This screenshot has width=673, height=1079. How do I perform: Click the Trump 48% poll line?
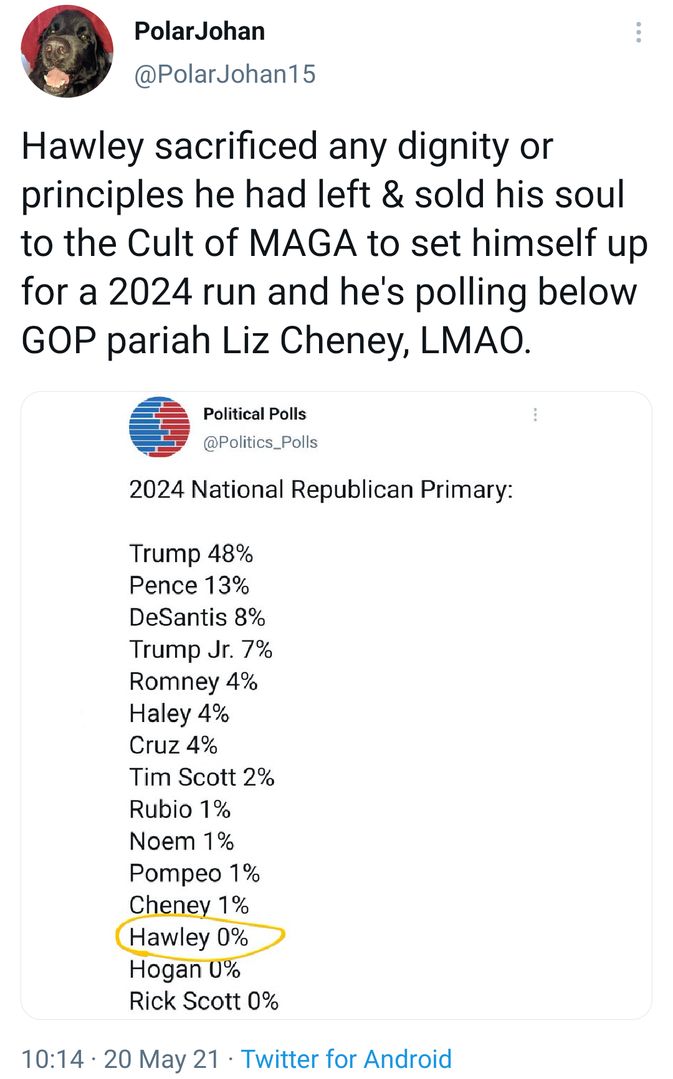pos(189,553)
